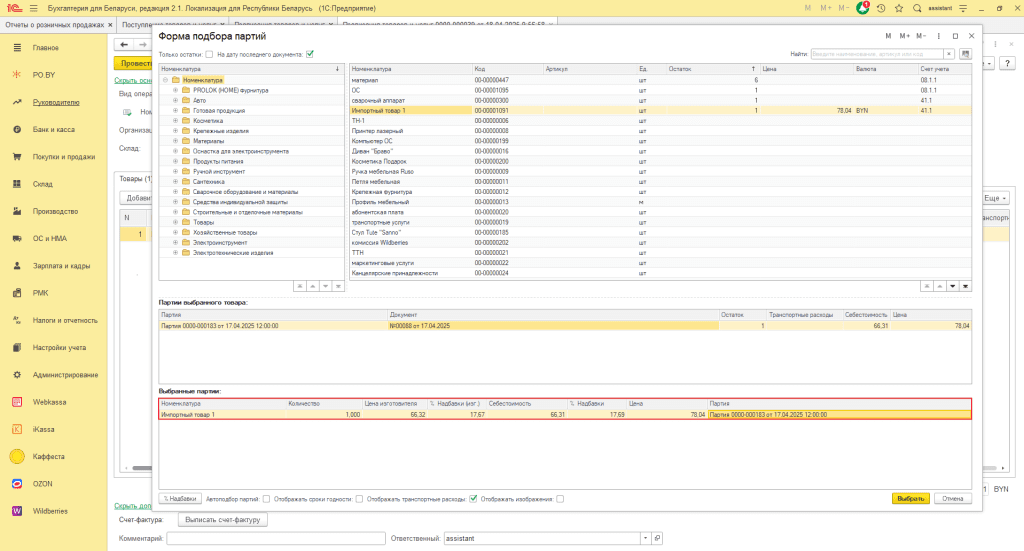1024x551 pixels.
Task: Click the Выбрать button
Action: (x=910, y=499)
